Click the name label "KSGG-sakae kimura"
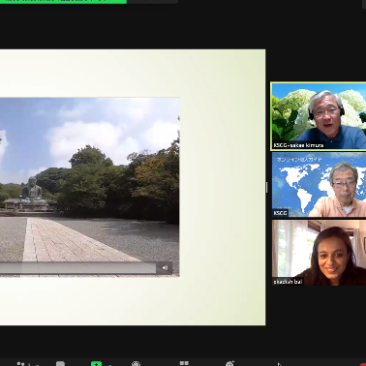366x366 pixels. pyautogui.click(x=298, y=145)
